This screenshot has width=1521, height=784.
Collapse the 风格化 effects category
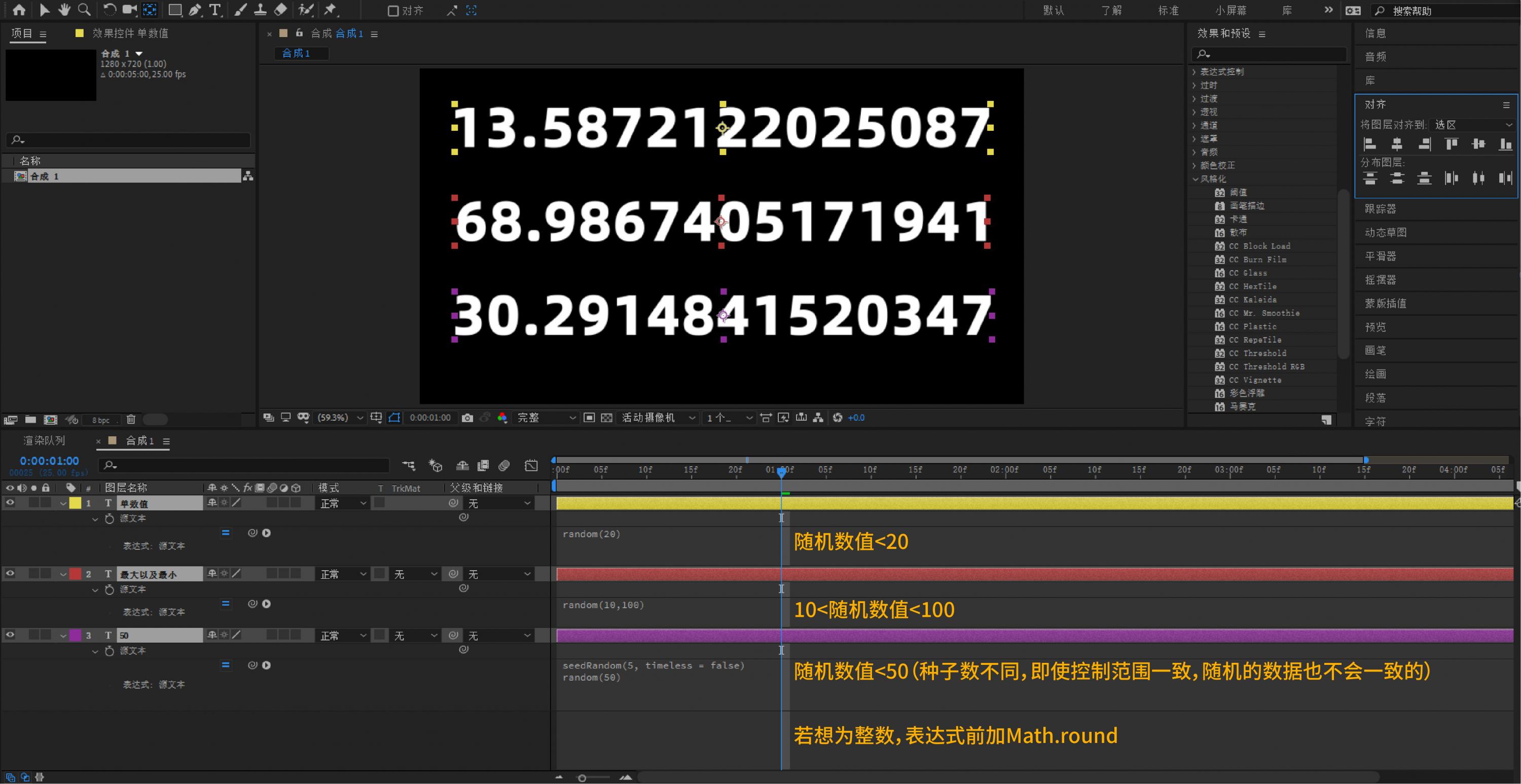[1195, 179]
